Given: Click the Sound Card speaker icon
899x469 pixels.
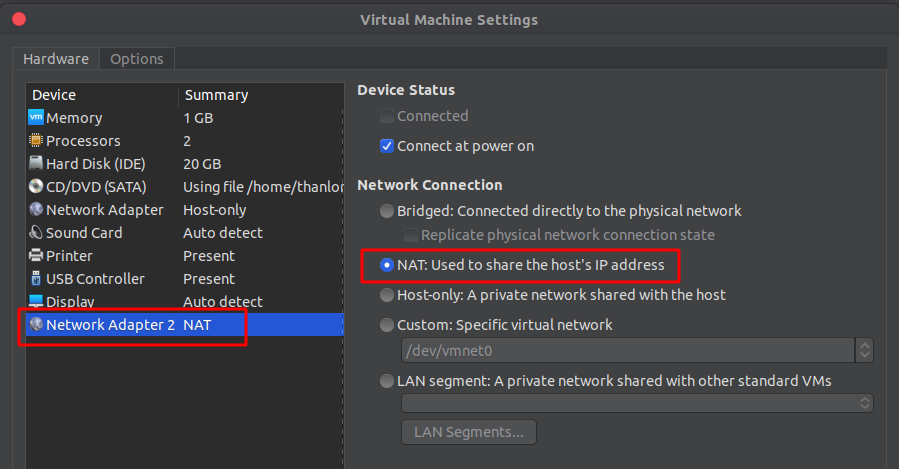Looking at the screenshot, I should coord(36,232).
